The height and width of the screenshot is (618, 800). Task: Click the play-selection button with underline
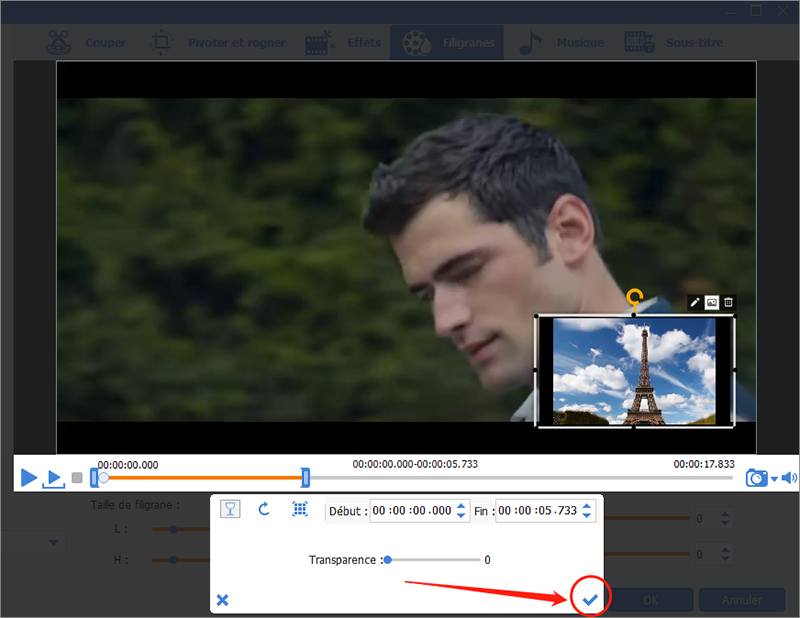54,479
